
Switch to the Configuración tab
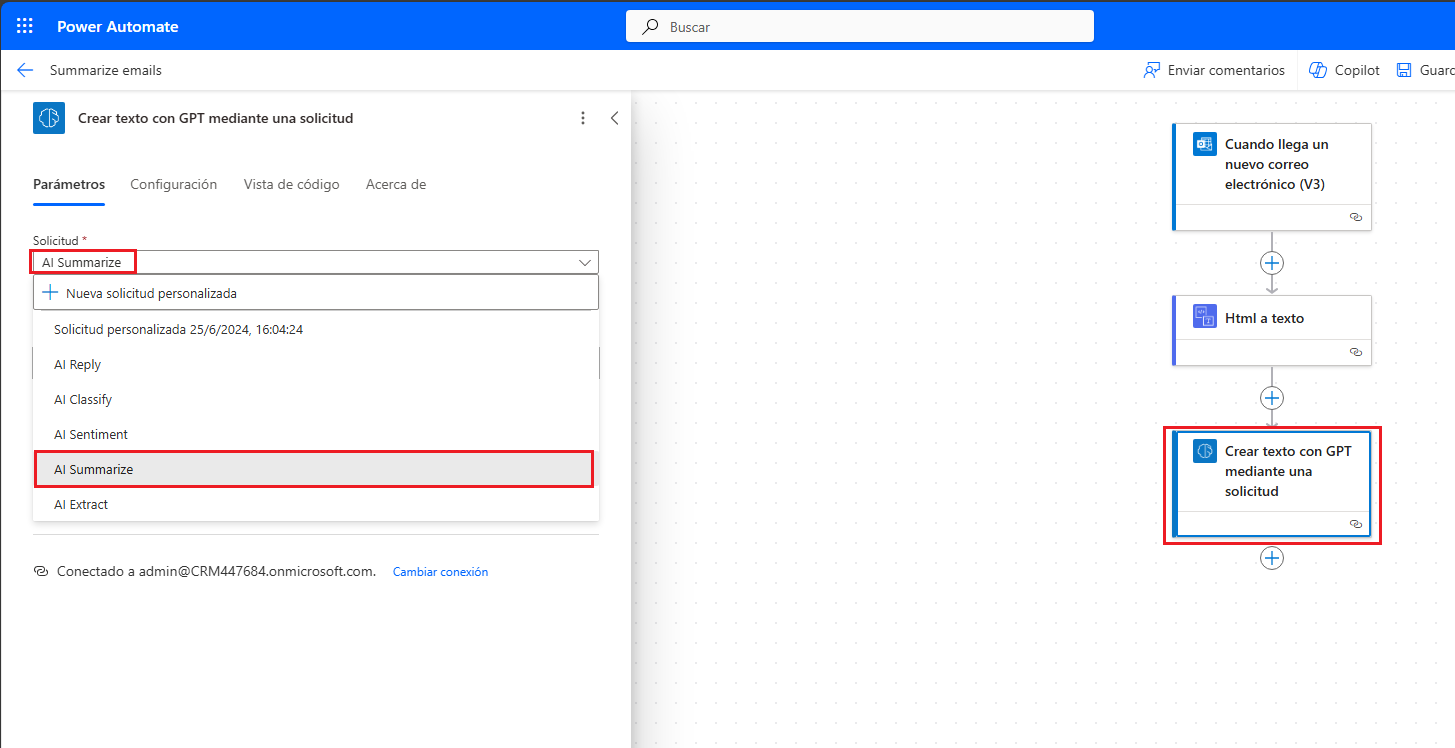click(x=174, y=184)
